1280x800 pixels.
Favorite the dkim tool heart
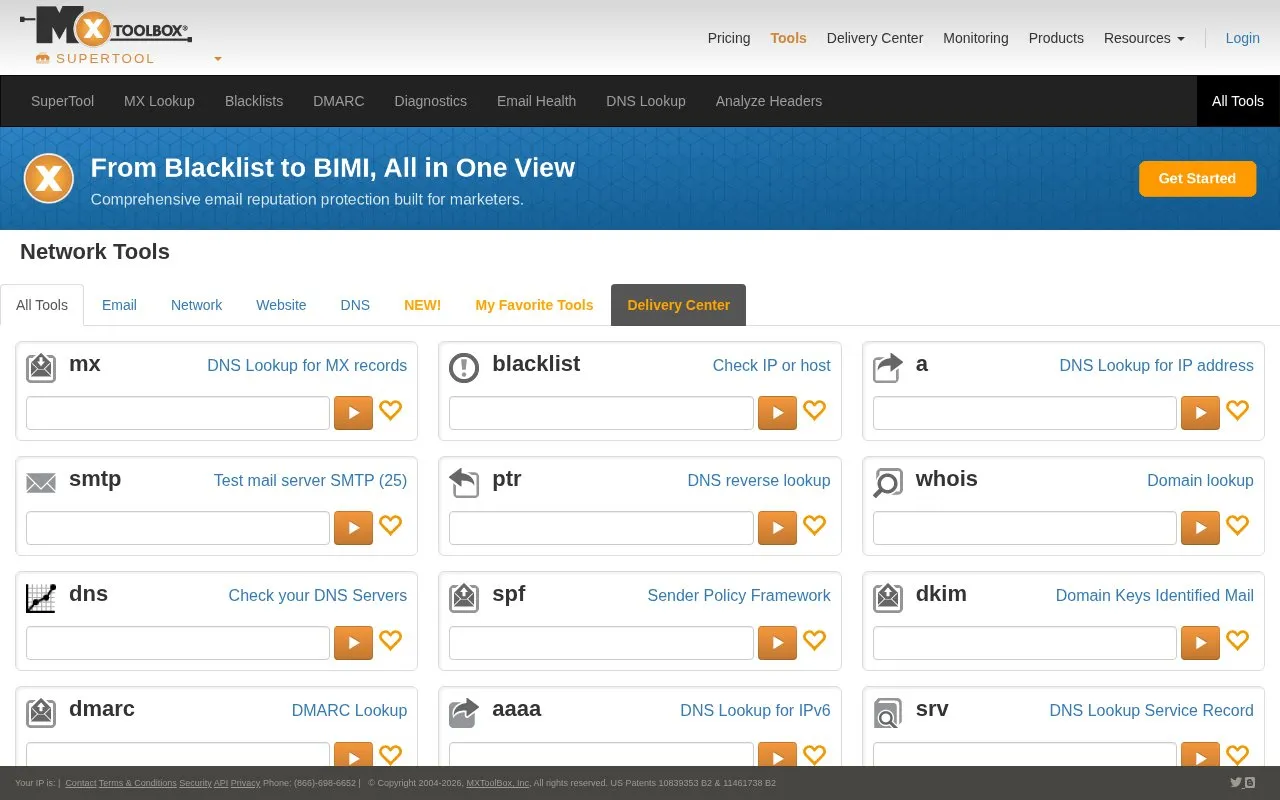tap(1238, 640)
